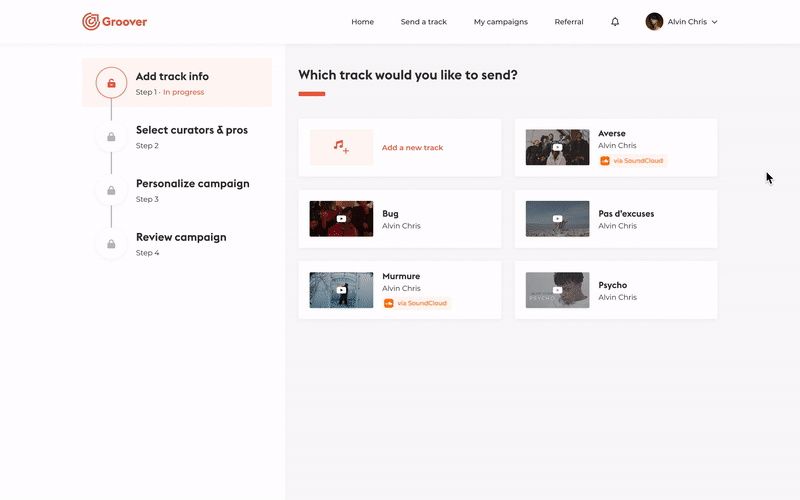
Task: Go to the Home menu item
Action: click(x=362, y=22)
